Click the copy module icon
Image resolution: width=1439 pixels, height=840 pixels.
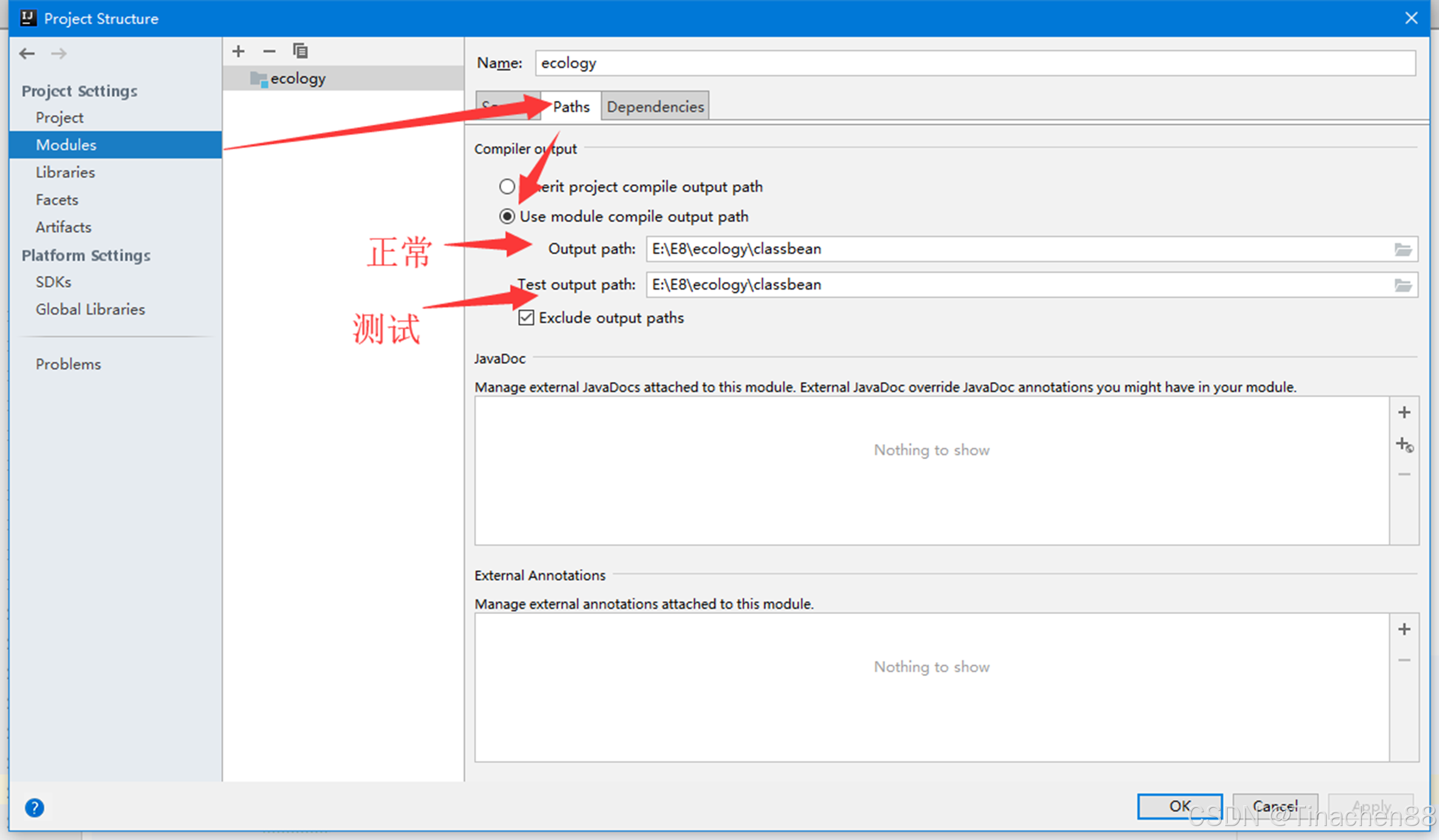300,52
